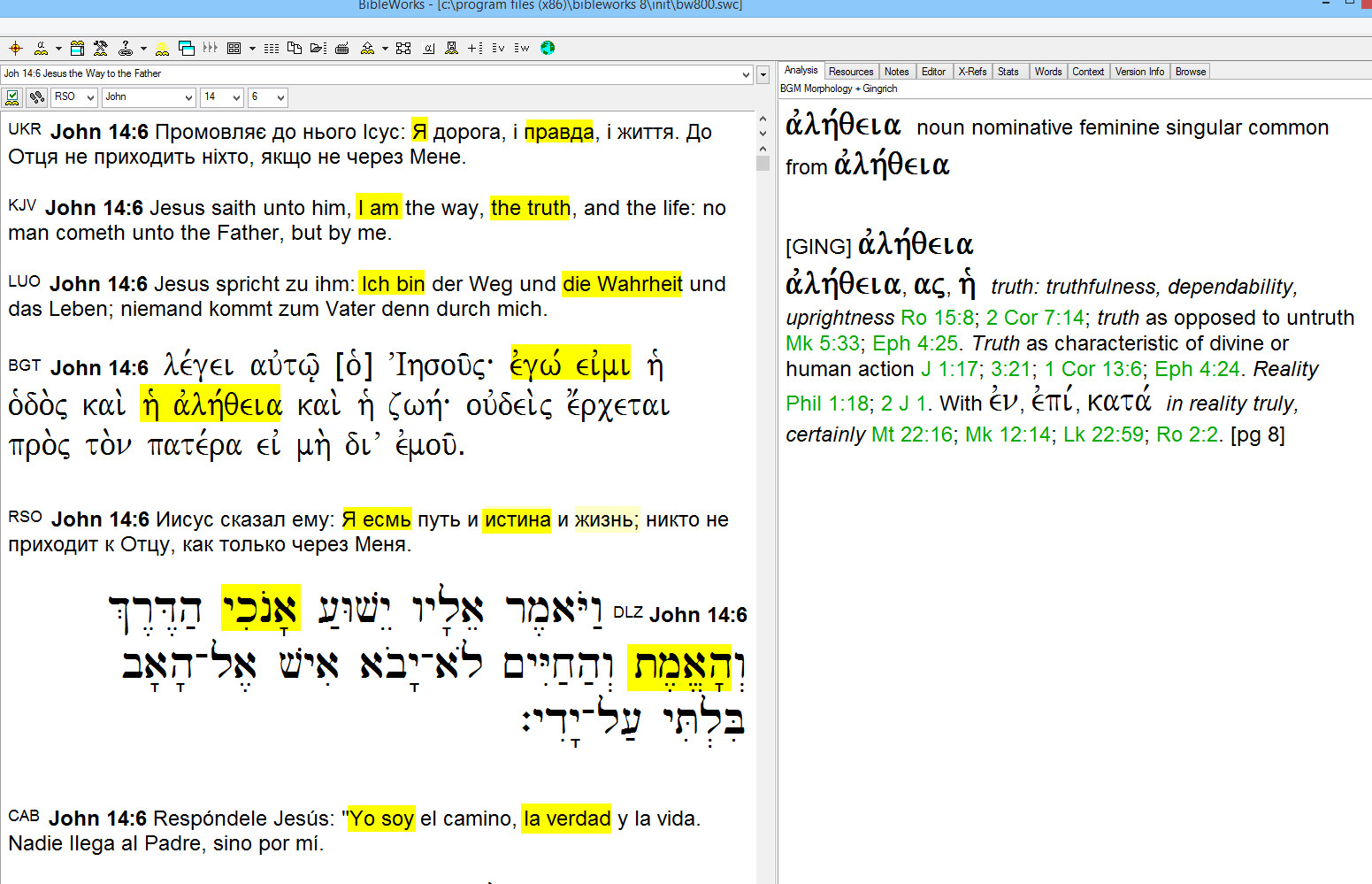Image resolution: width=1372 pixels, height=884 pixels.
Task: Follow the Eph 4:25 reference link
Action: pos(915,343)
